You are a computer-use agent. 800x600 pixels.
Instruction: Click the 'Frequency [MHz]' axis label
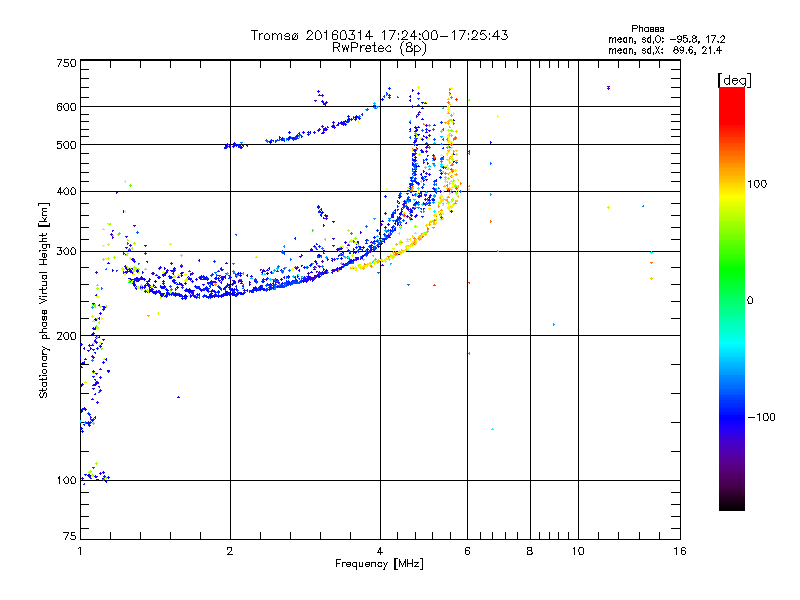point(379,564)
